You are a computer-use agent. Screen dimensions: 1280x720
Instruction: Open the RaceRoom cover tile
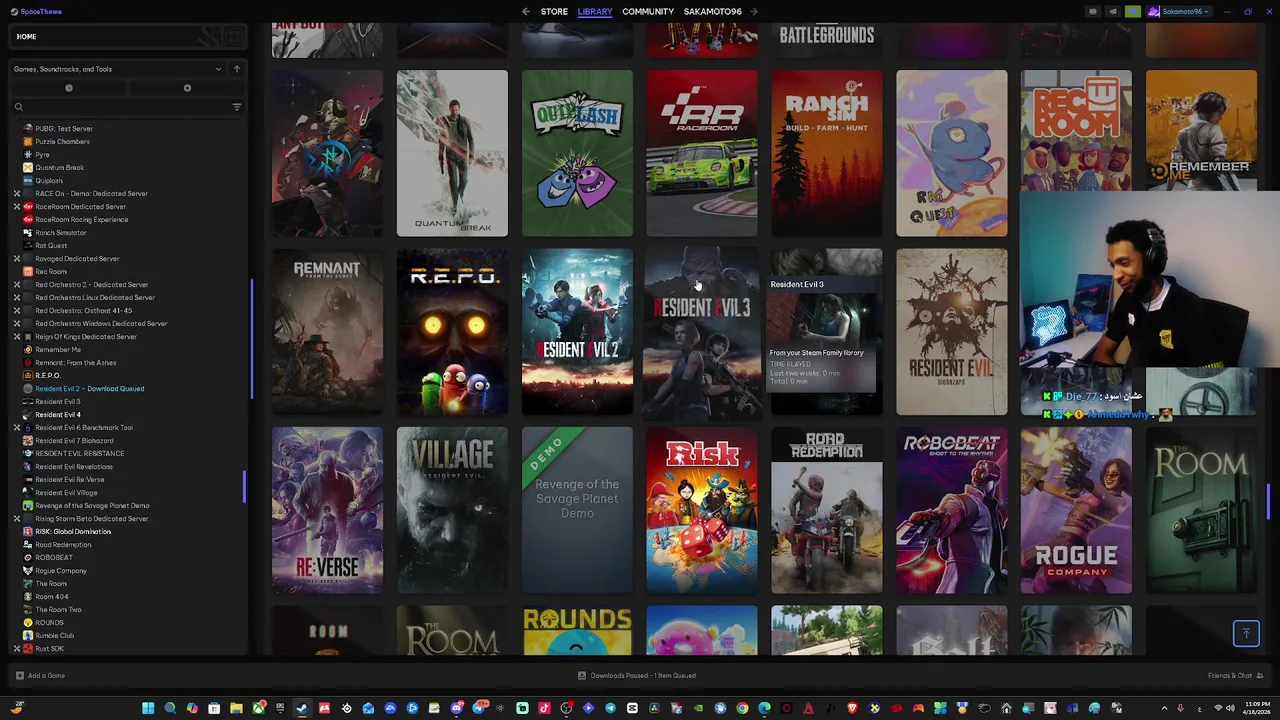(x=702, y=153)
